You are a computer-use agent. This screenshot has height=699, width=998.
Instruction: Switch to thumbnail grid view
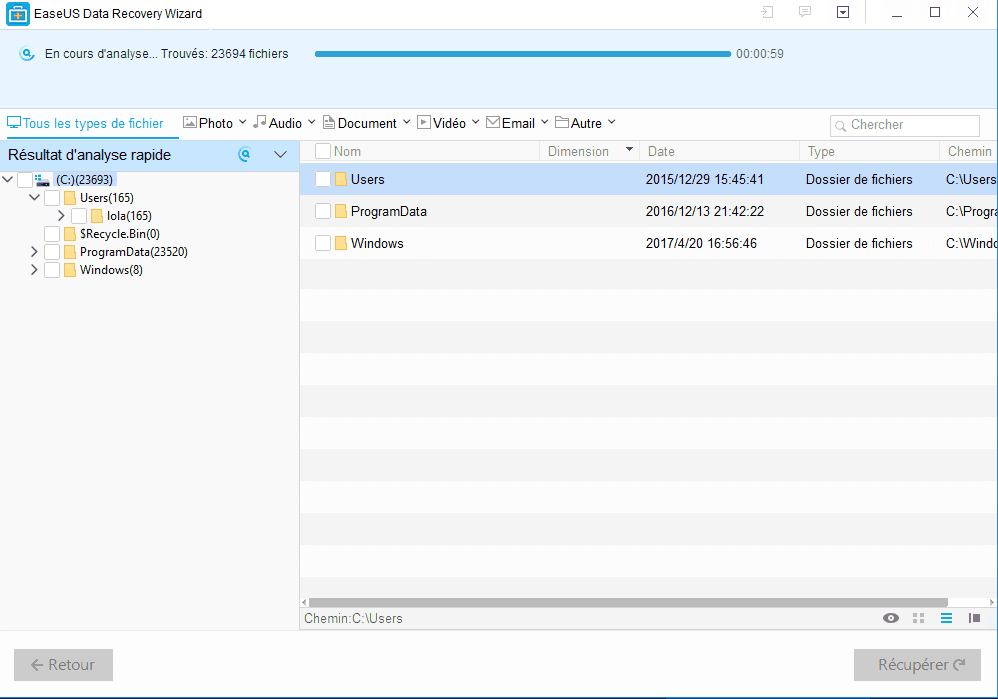click(918, 618)
